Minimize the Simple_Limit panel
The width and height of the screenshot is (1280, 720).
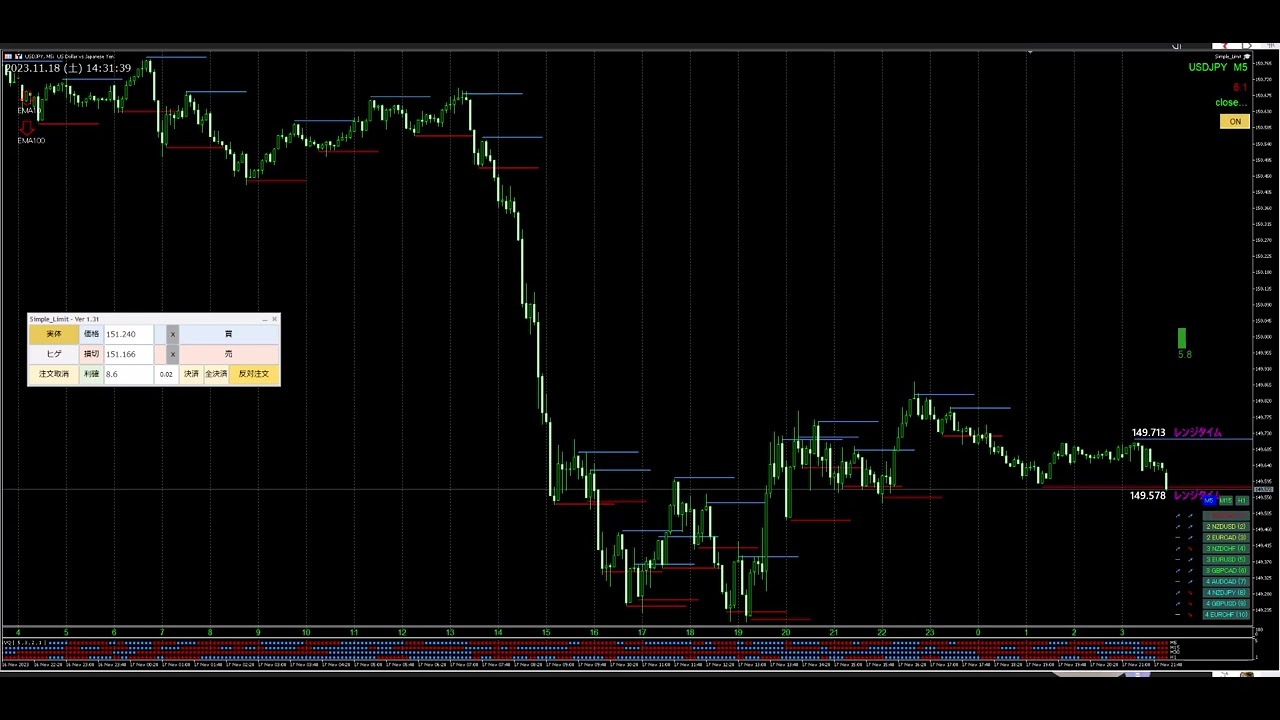265,319
